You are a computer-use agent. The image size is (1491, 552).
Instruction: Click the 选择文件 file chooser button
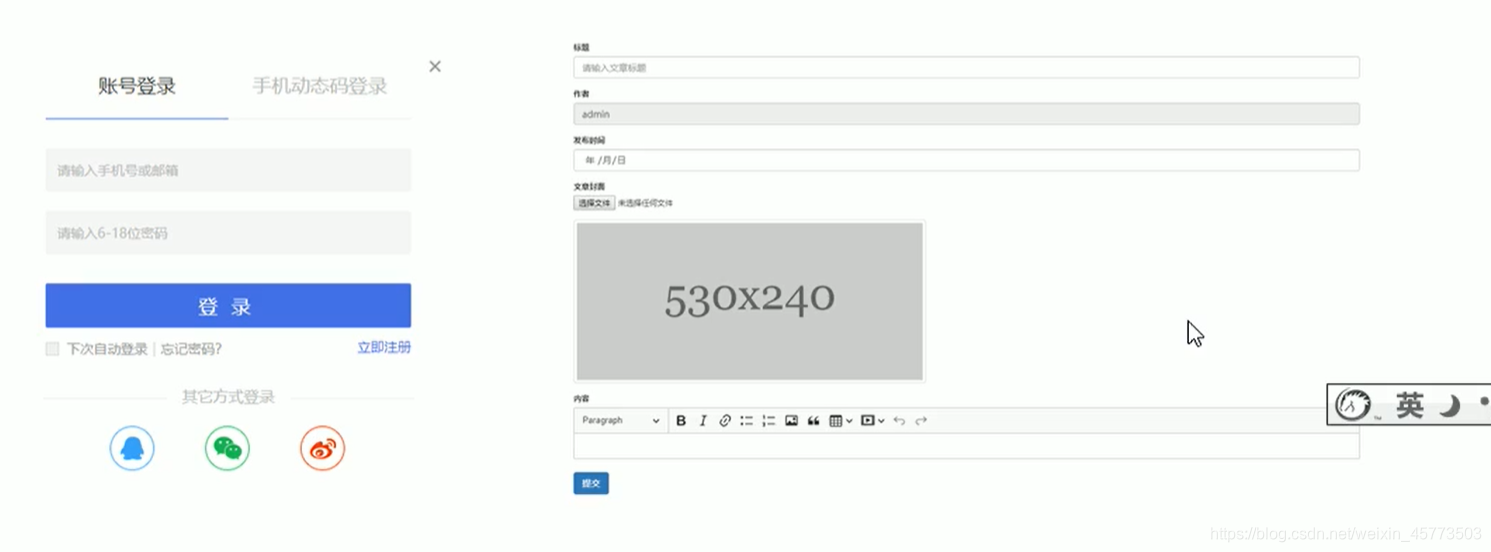594,203
